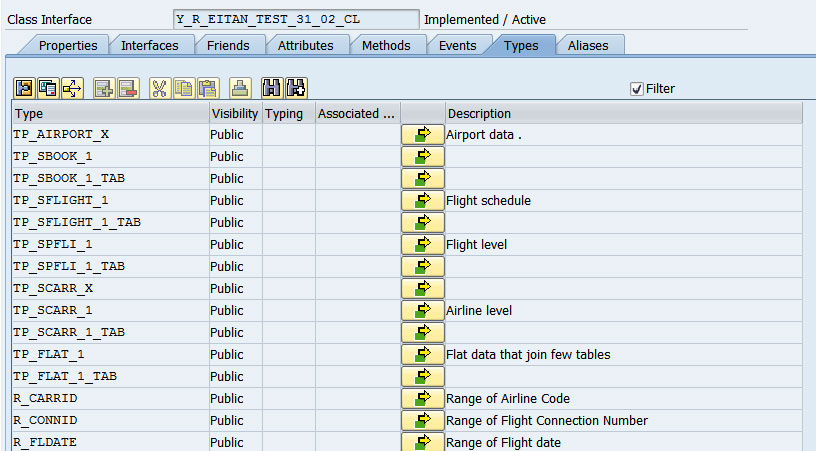Screen dimensions: 816x451
Task: Click the Public visibility cell for TP_FLAT_1
Action: pos(235,355)
